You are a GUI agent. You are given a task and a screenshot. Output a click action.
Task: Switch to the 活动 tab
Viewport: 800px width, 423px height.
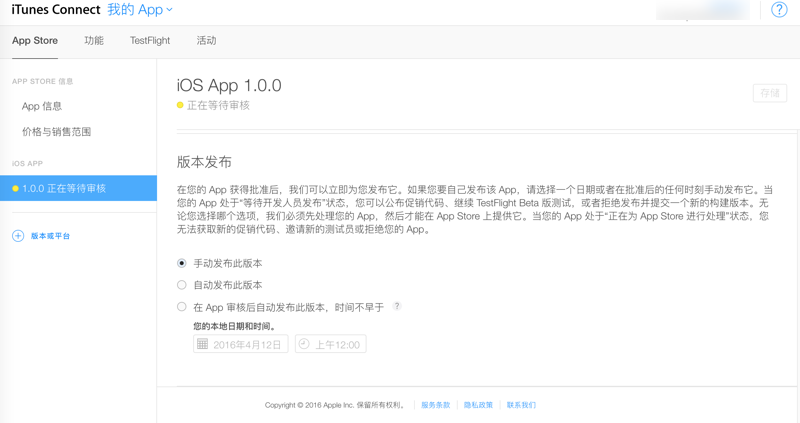[x=206, y=41]
